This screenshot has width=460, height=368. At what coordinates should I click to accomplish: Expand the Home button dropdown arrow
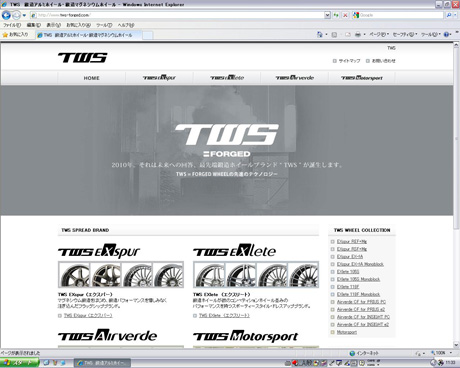pos(326,34)
